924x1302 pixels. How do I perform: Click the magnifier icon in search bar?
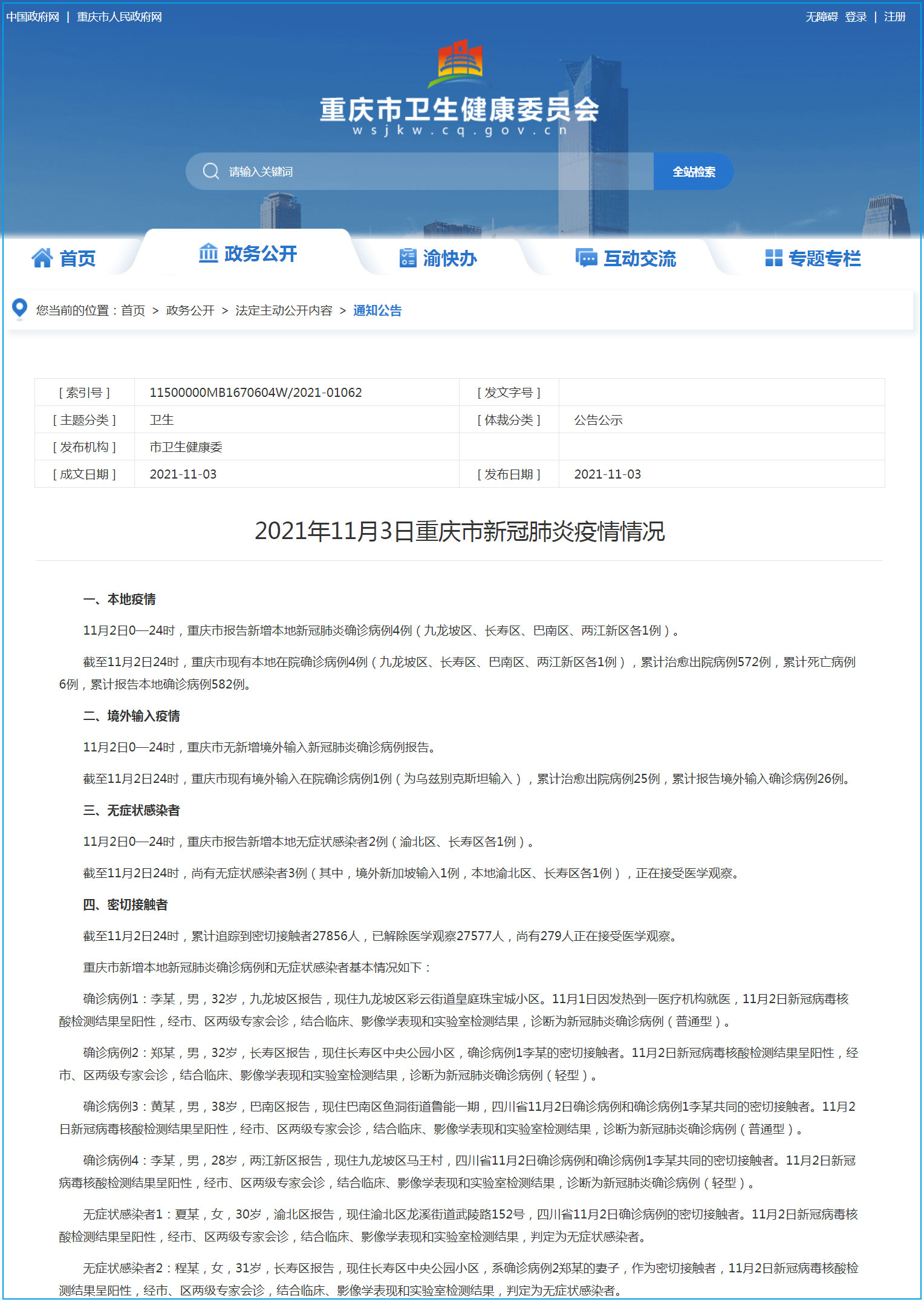click(x=211, y=171)
